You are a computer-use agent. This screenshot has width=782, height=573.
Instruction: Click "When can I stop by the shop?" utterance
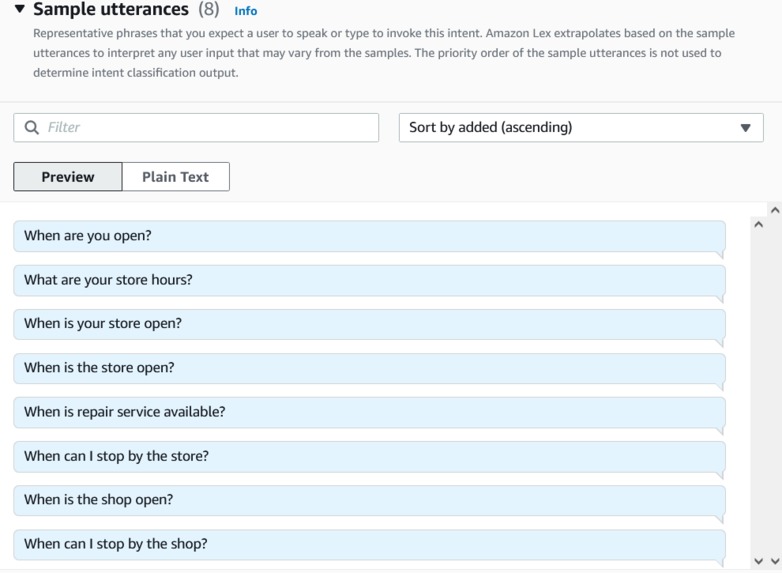click(x=368, y=544)
